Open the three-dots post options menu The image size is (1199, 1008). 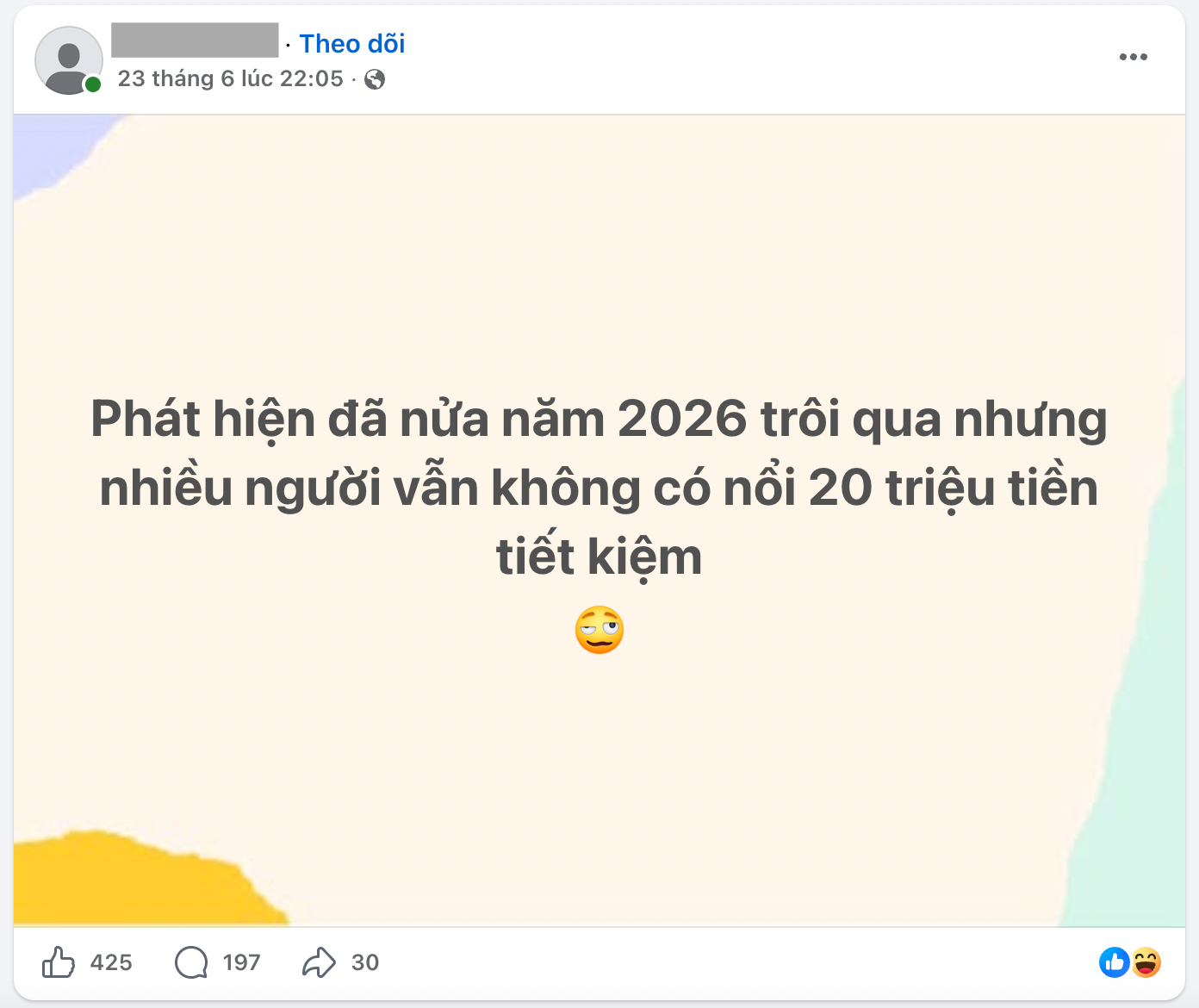[1134, 57]
